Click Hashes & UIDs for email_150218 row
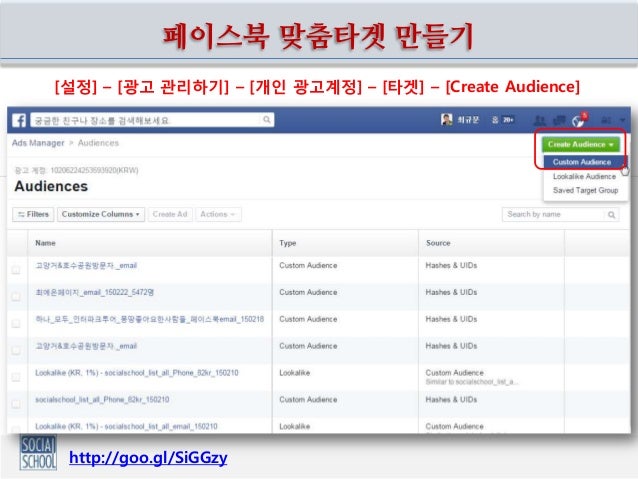 [451, 319]
